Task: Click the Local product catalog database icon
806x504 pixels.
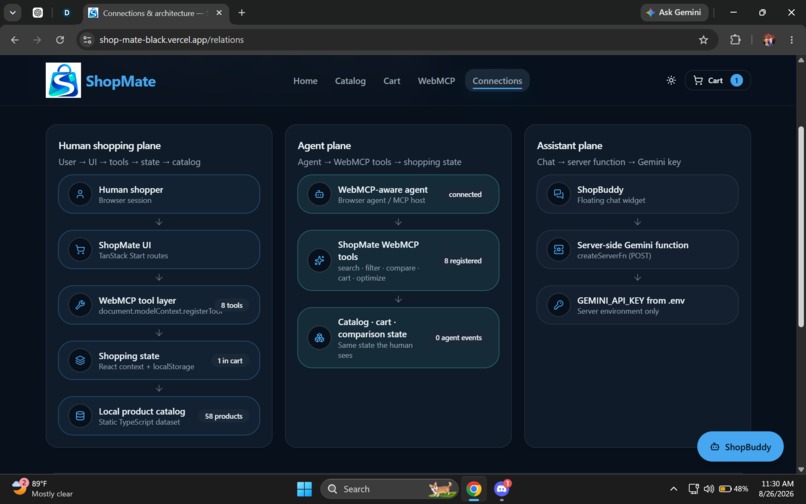Action: pos(80,416)
